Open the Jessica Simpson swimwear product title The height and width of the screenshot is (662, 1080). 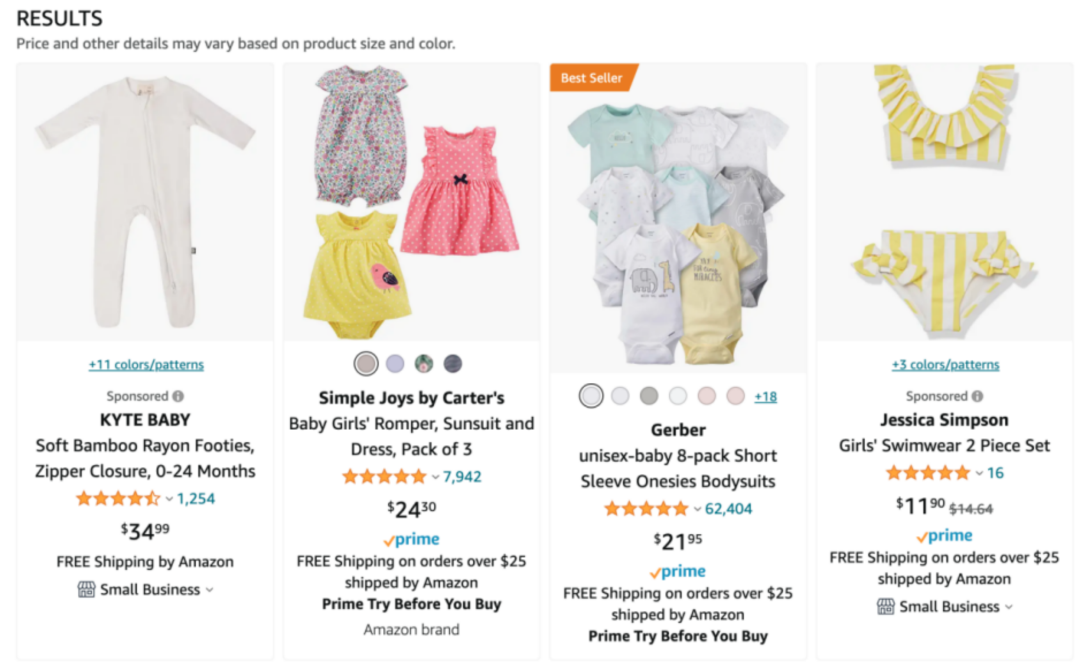944,446
